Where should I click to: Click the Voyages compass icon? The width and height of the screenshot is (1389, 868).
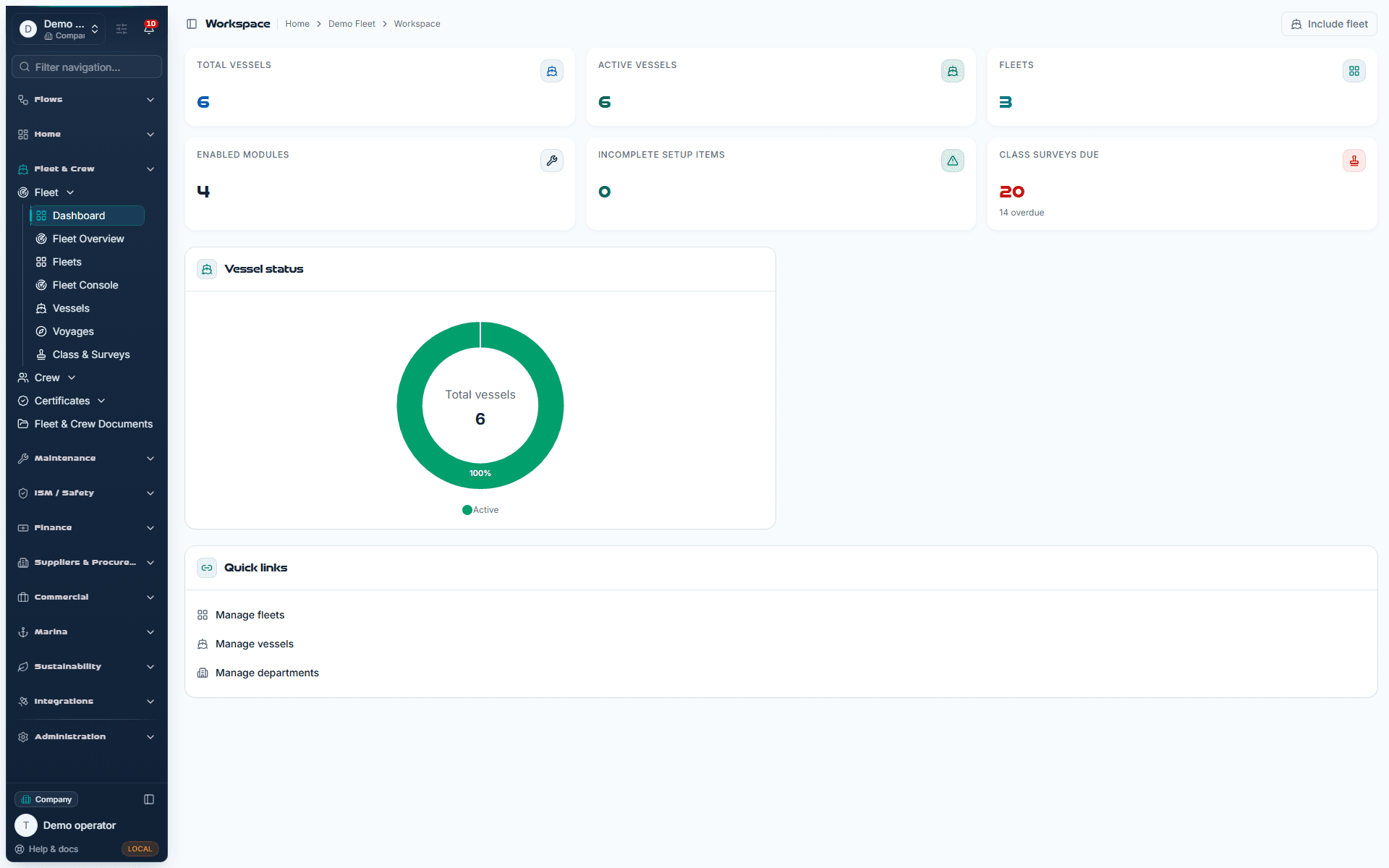click(41, 331)
